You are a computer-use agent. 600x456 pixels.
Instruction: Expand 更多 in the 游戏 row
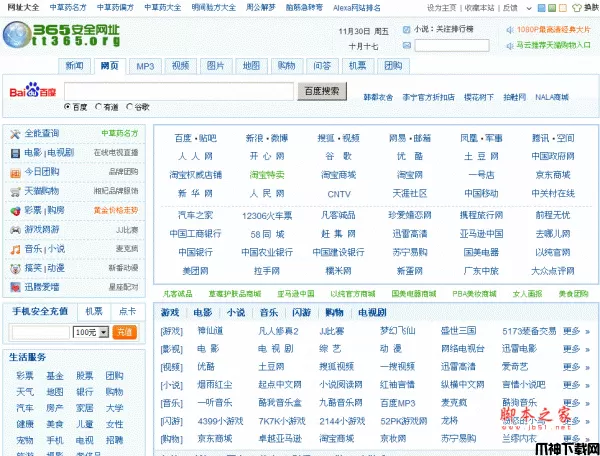[576, 331]
